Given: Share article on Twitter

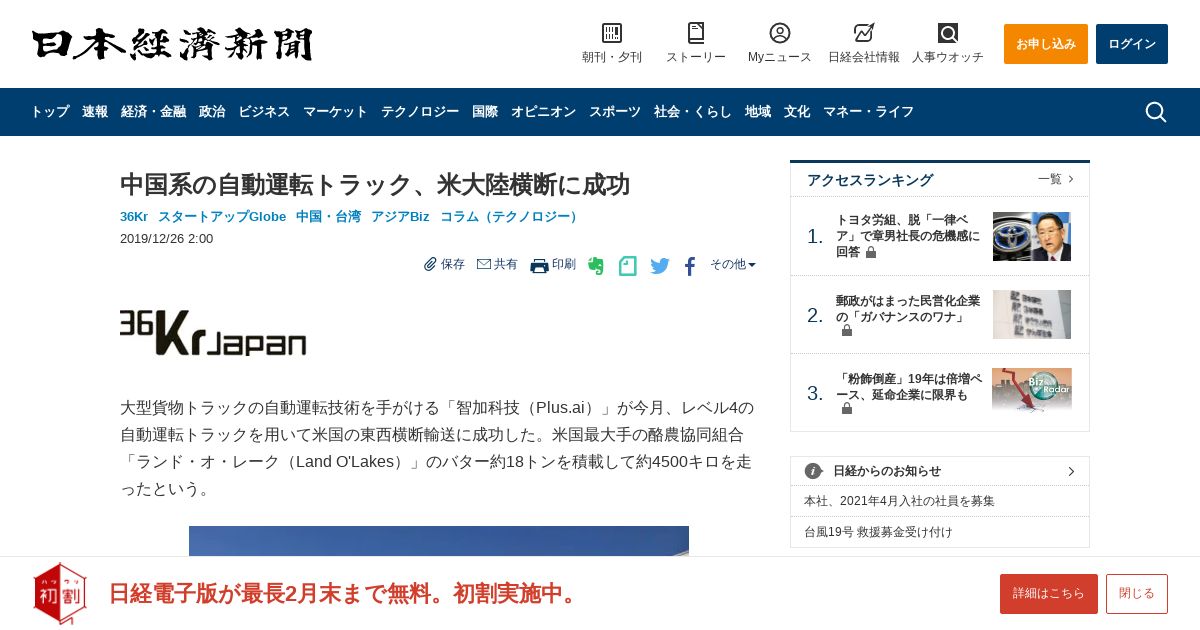Looking at the screenshot, I should tap(660, 266).
